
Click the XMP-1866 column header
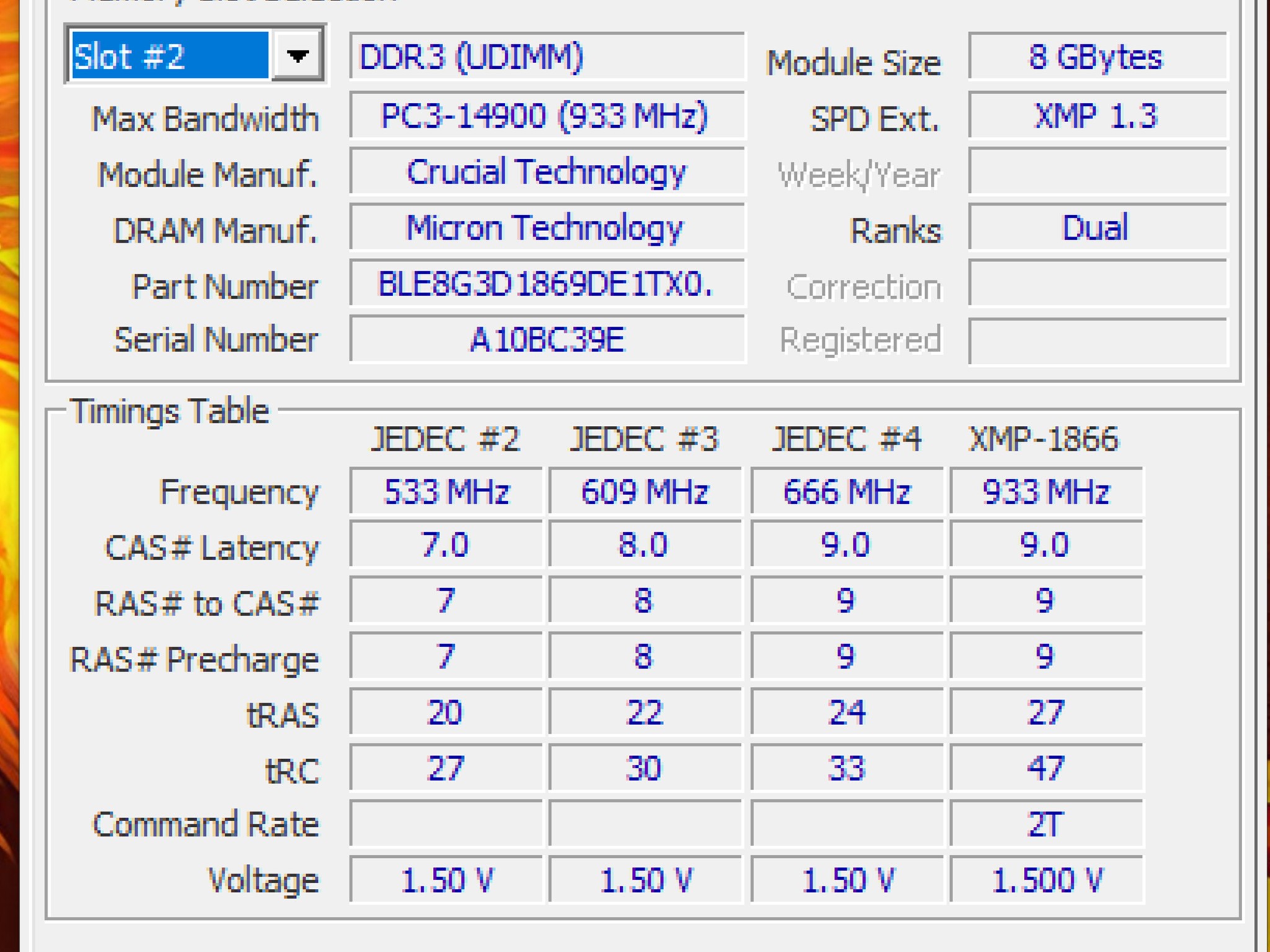(x=1045, y=439)
